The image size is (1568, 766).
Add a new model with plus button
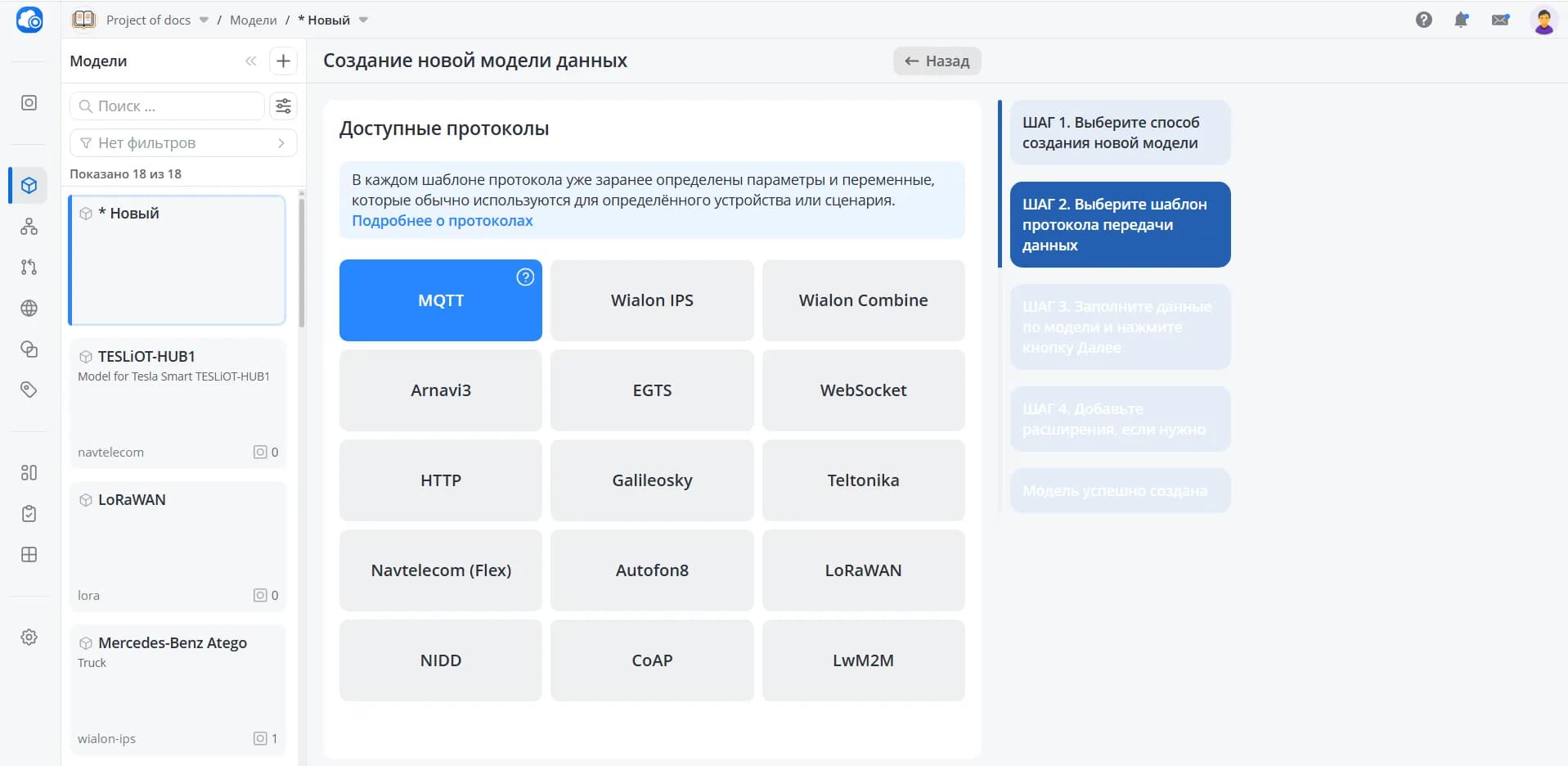click(283, 61)
